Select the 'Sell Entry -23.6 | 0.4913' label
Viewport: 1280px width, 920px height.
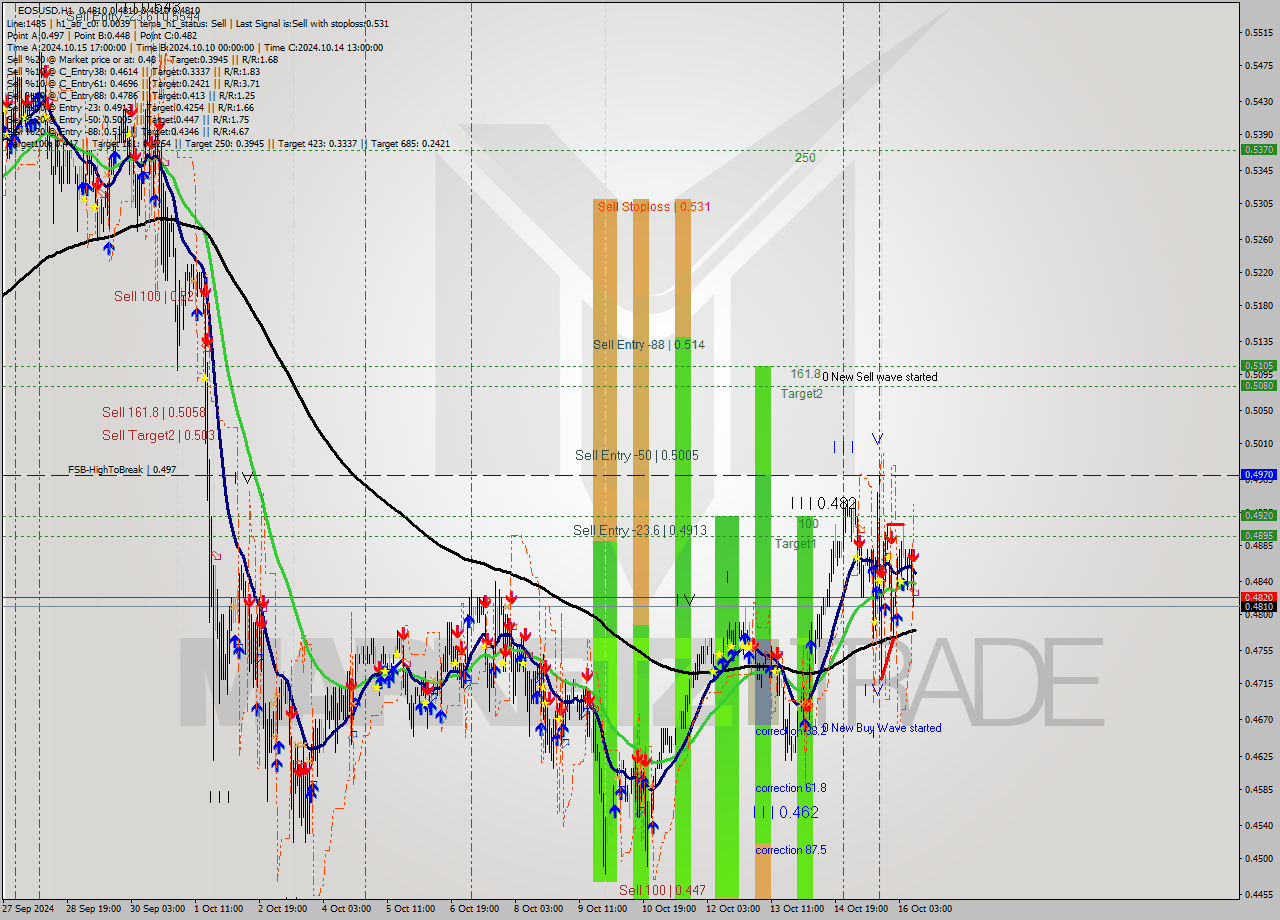point(640,531)
